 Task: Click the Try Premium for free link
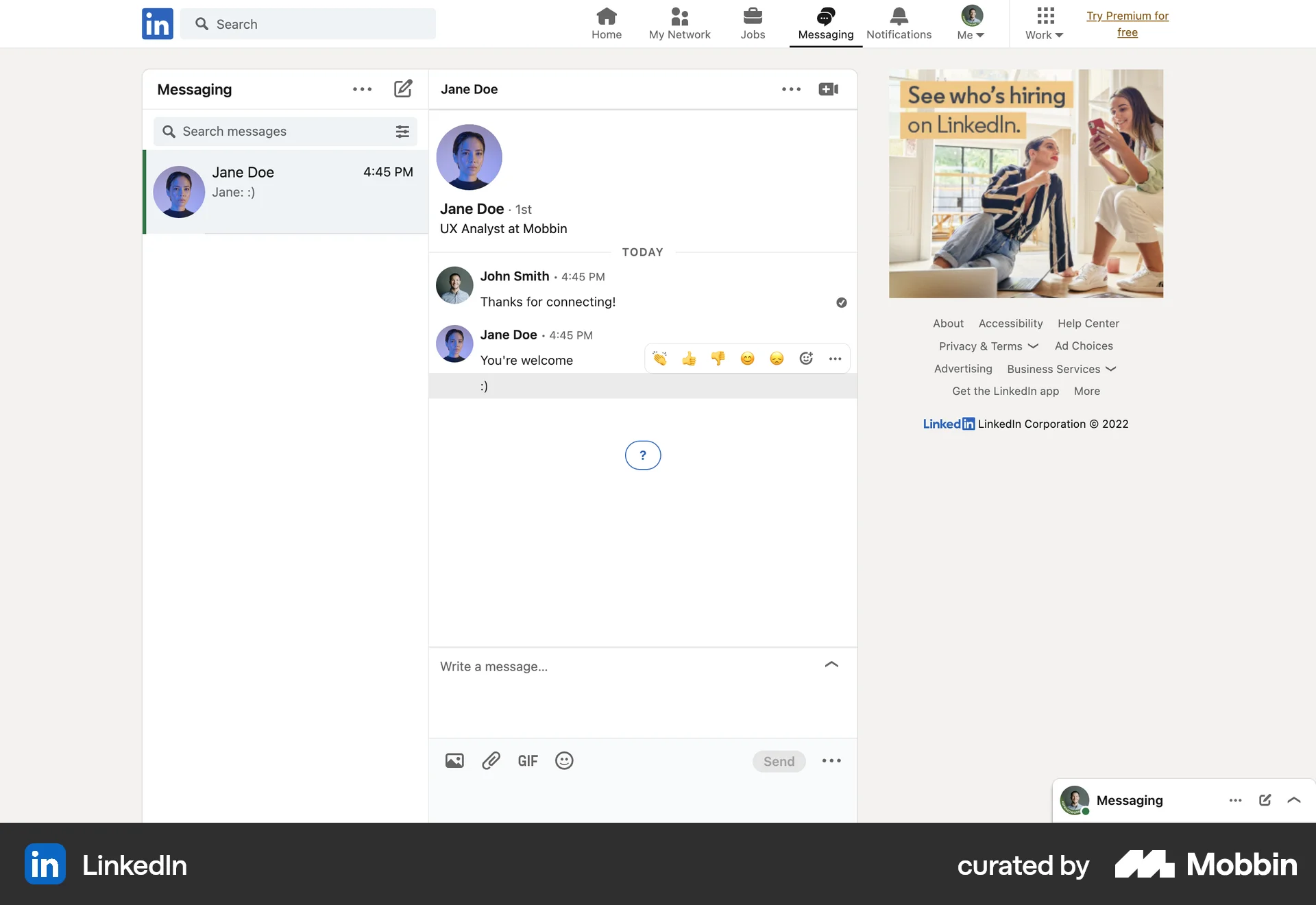pos(1128,23)
